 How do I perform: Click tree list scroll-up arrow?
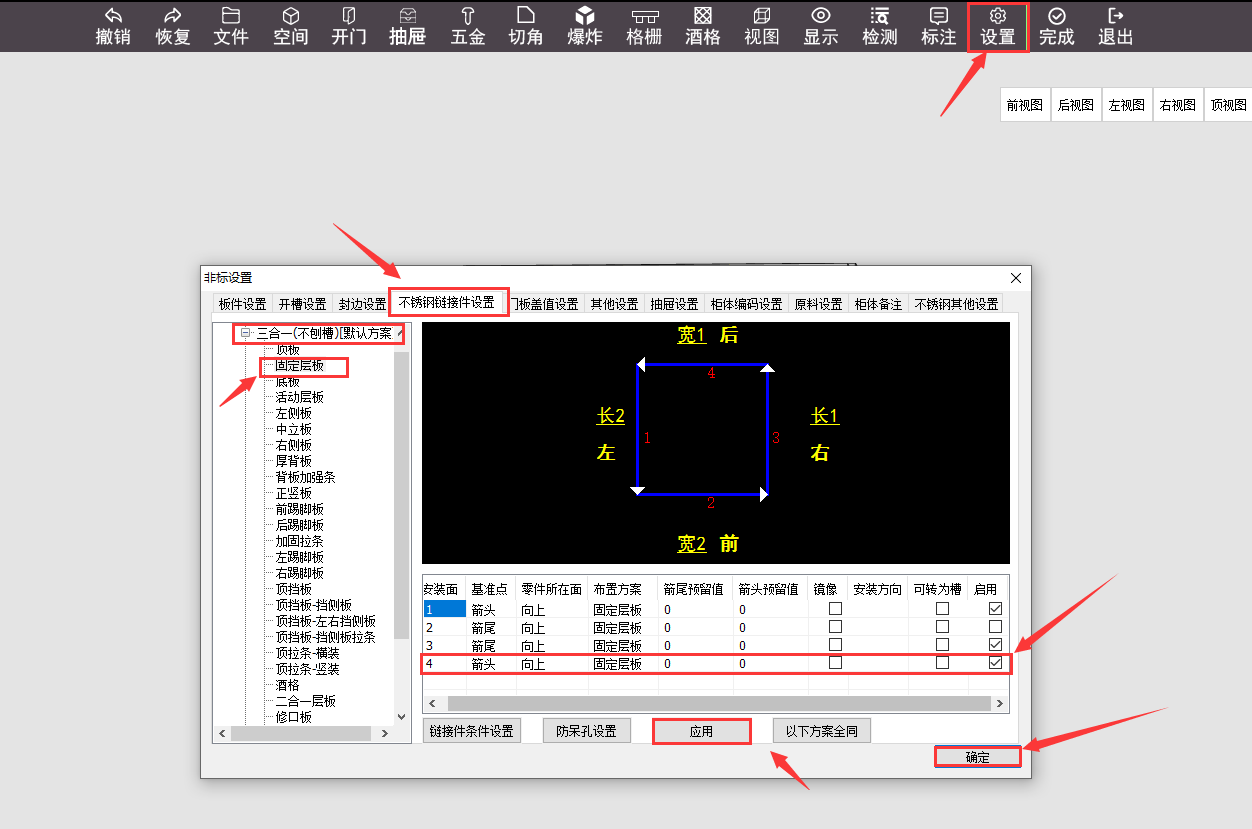pyautogui.click(x=402, y=331)
